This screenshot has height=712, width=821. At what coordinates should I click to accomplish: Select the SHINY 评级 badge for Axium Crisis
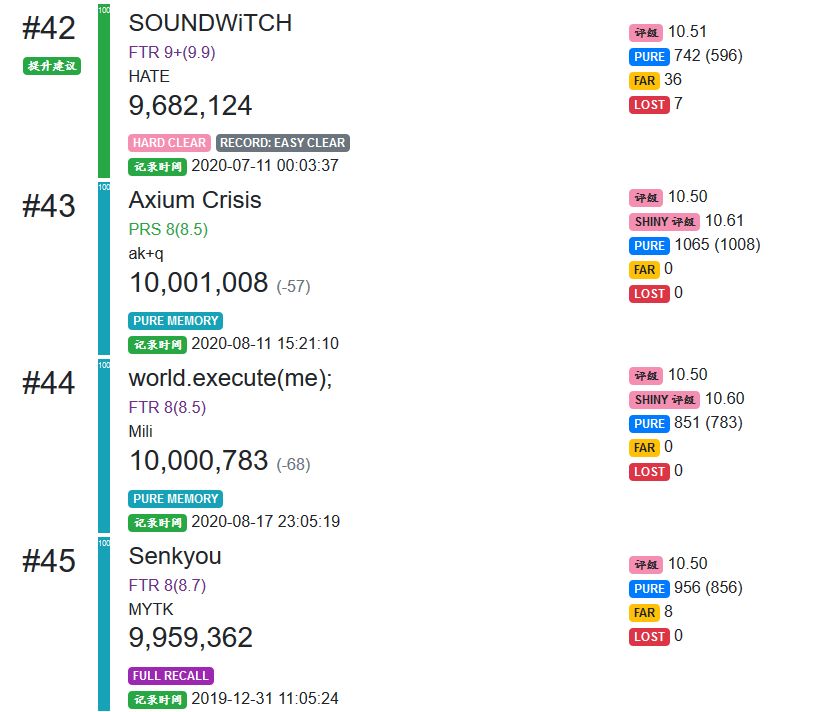tap(664, 222)
